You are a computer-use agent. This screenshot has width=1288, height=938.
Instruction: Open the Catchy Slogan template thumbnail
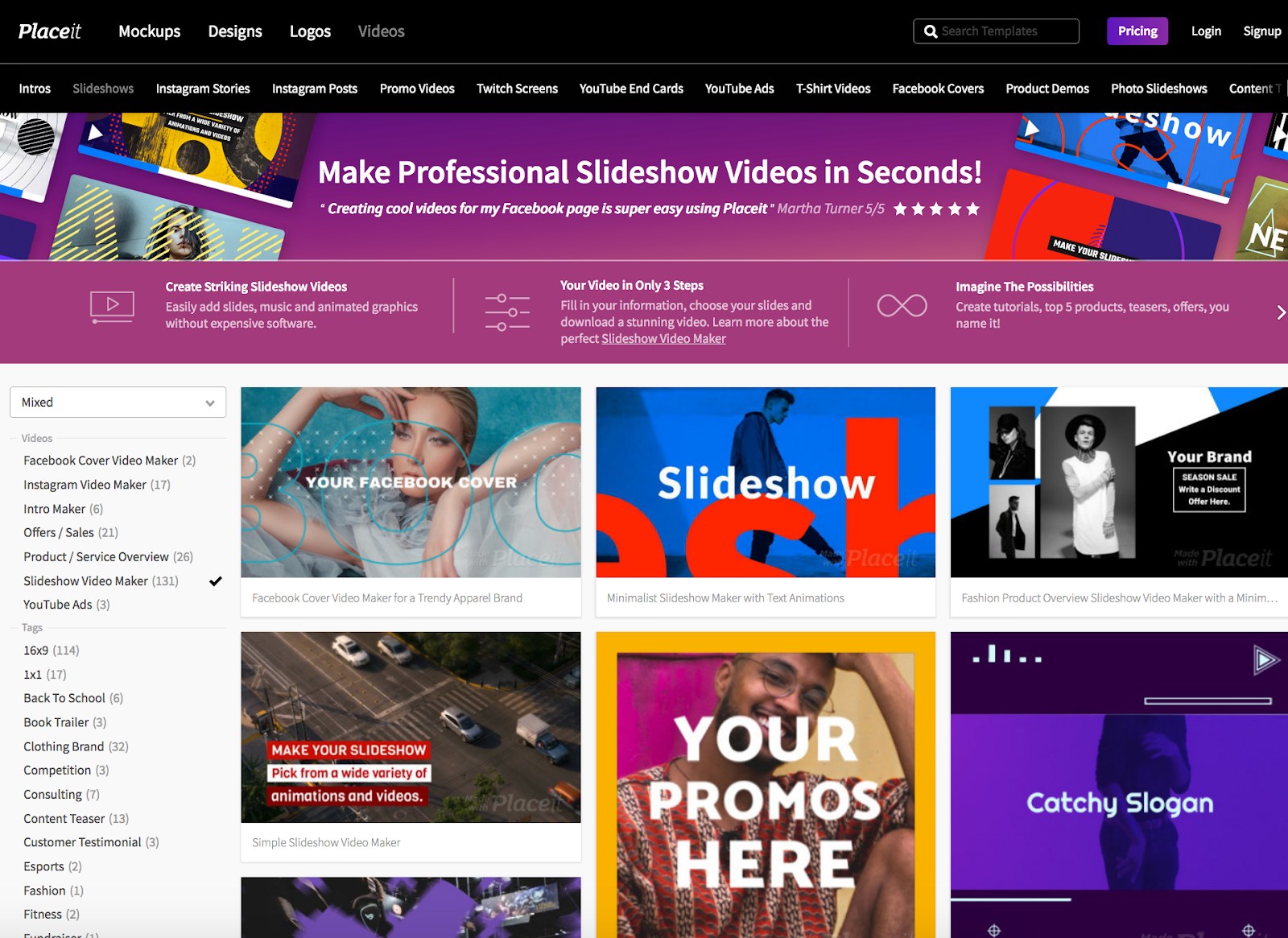coord(1119,785)
